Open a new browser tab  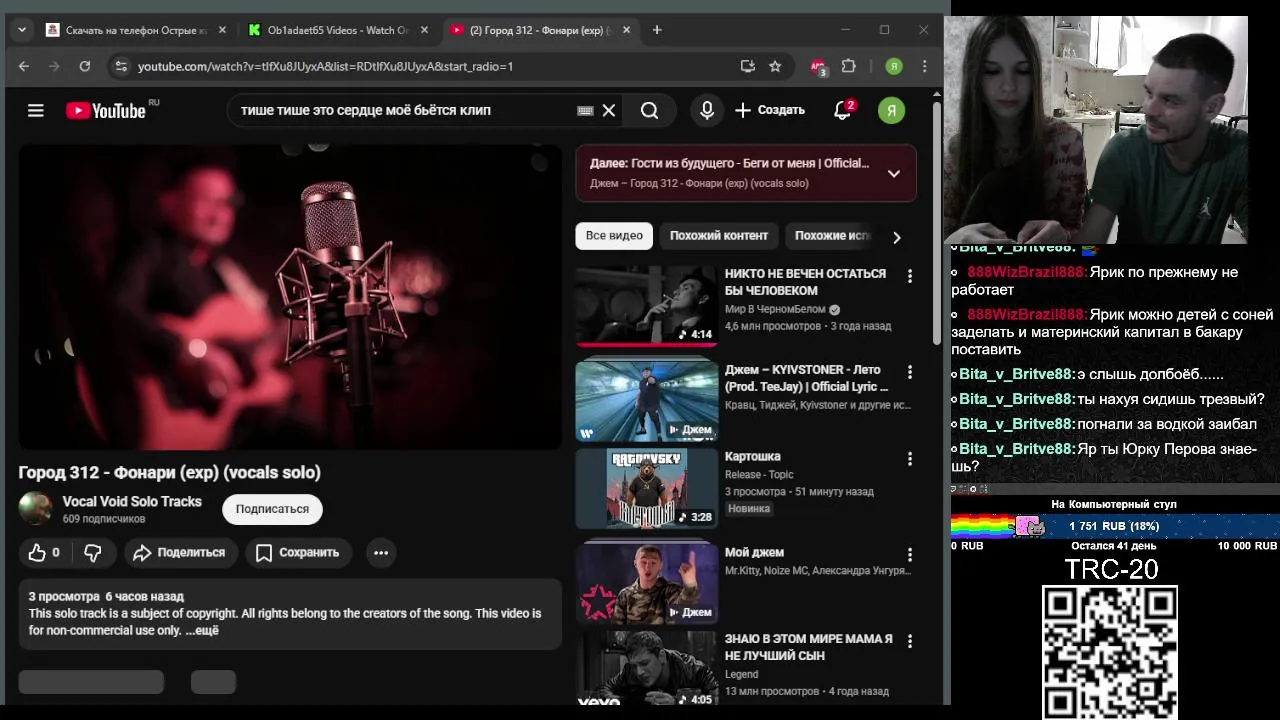coord(657,30)
